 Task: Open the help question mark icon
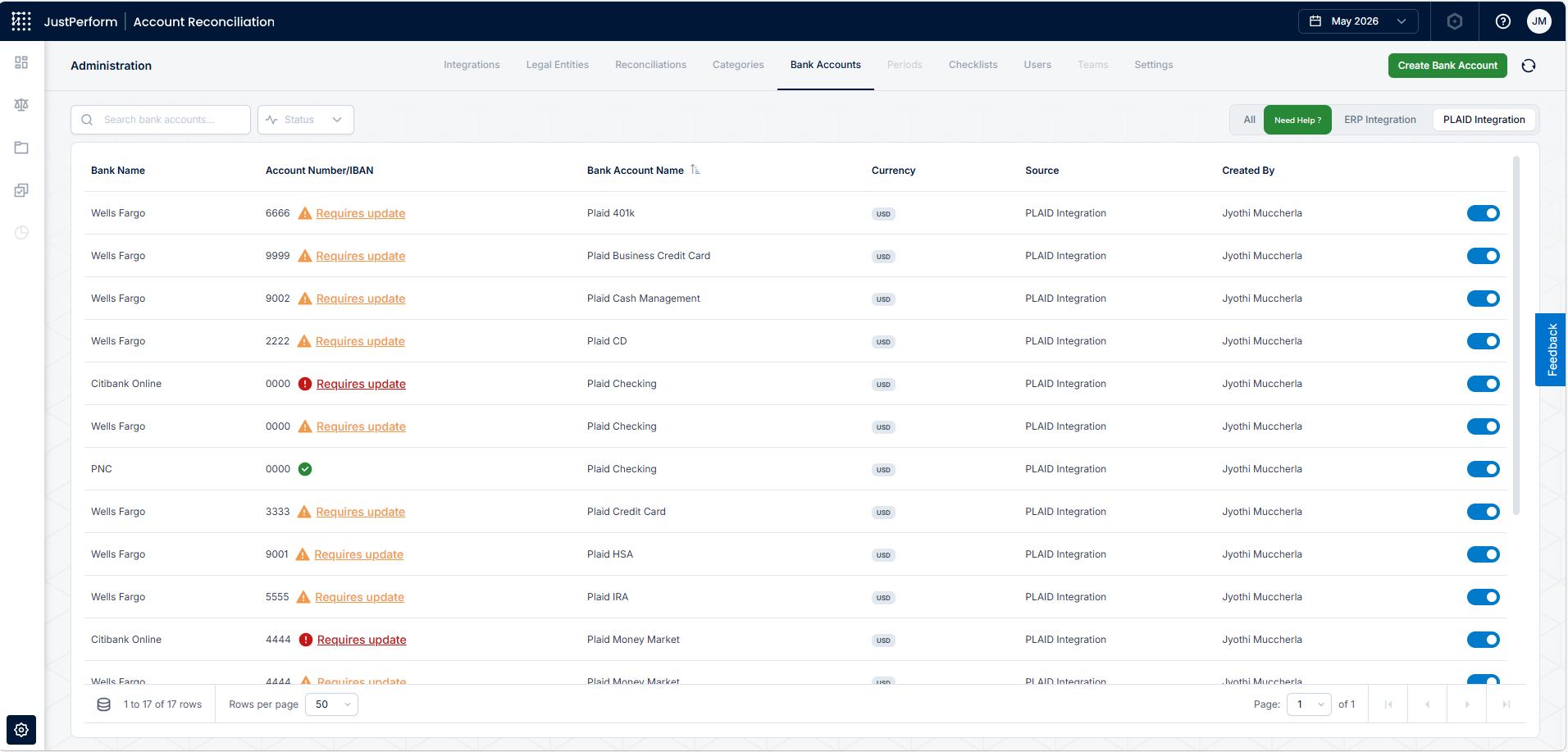pyautogui.click(x=1503, y=21)
